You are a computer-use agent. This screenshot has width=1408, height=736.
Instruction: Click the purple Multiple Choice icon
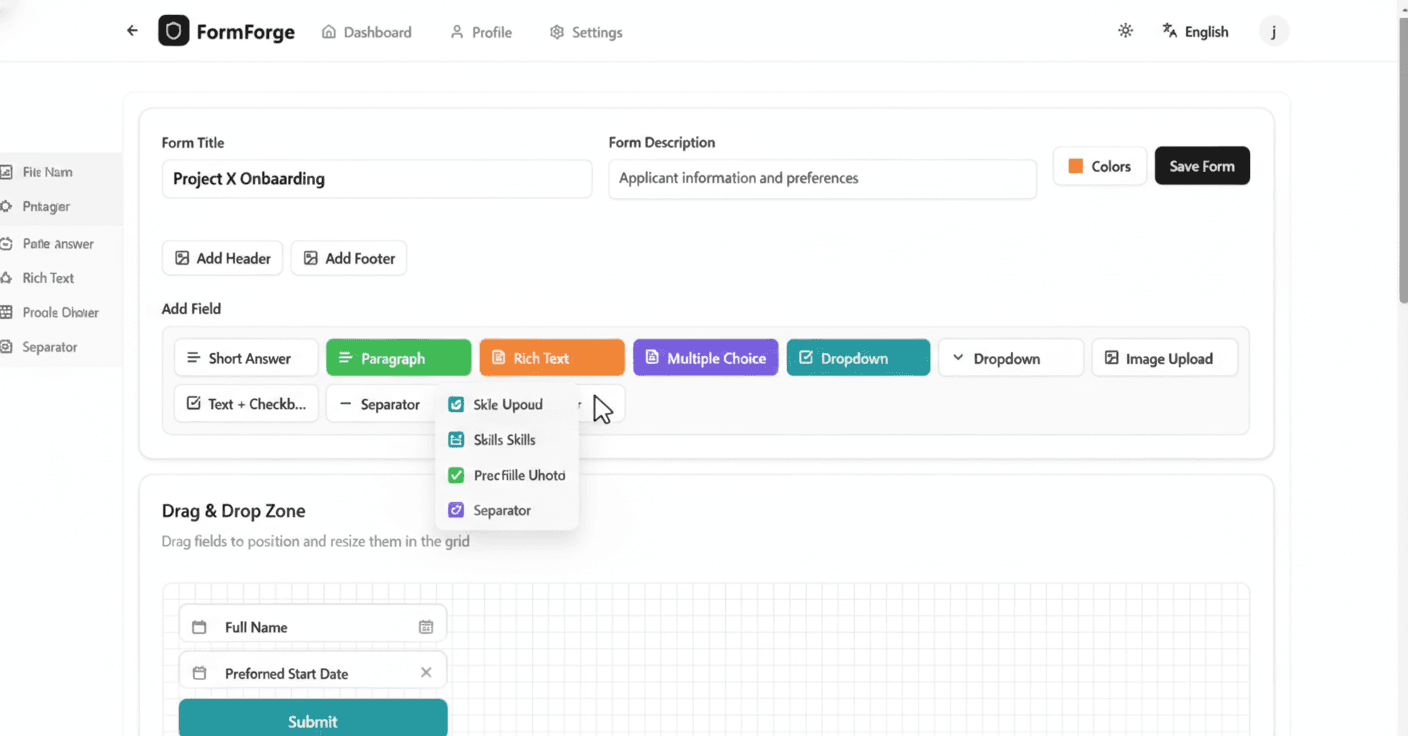(x=652, y=357)
